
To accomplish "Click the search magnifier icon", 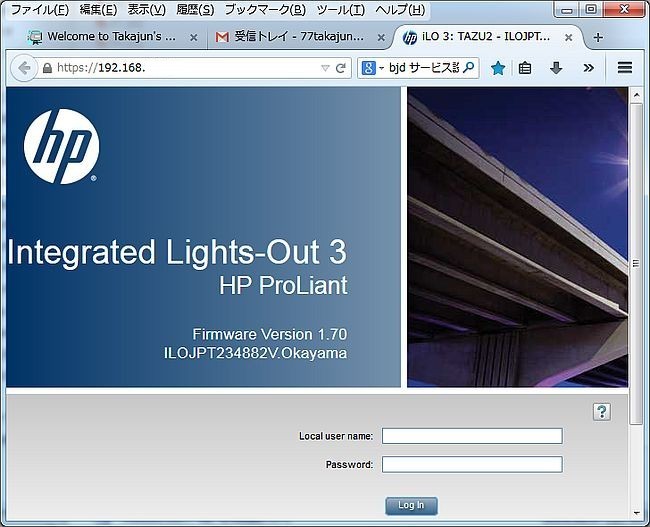I will click(468, 68).
